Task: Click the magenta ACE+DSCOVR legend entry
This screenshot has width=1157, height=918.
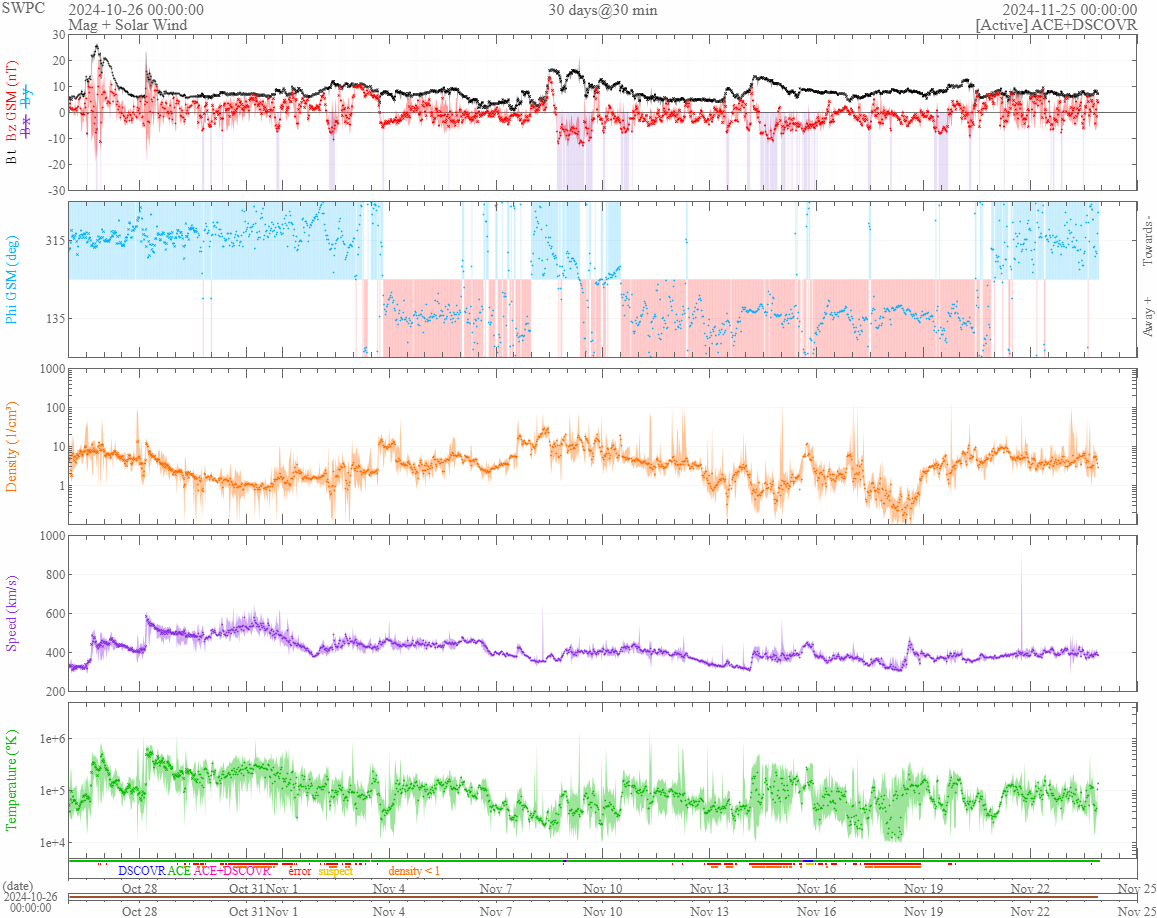Action: click(x=233, y=871)
